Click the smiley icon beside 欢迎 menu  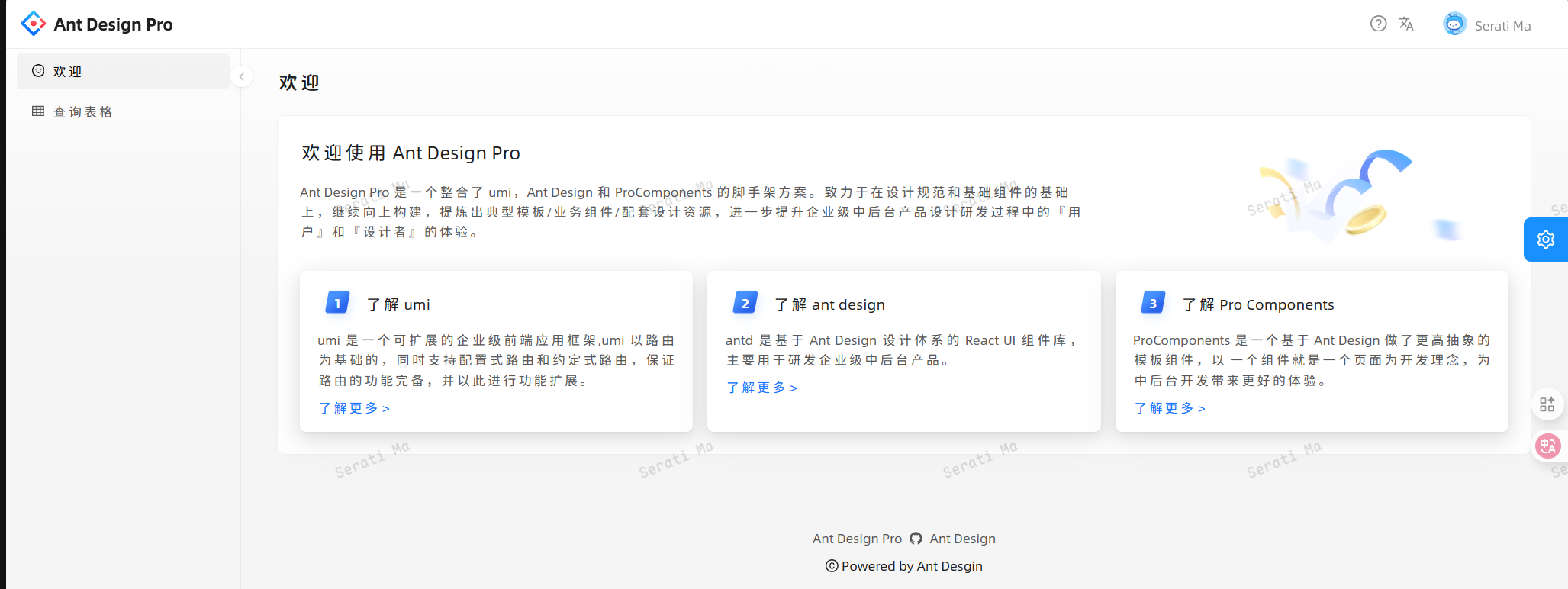[x=38, y=71]
